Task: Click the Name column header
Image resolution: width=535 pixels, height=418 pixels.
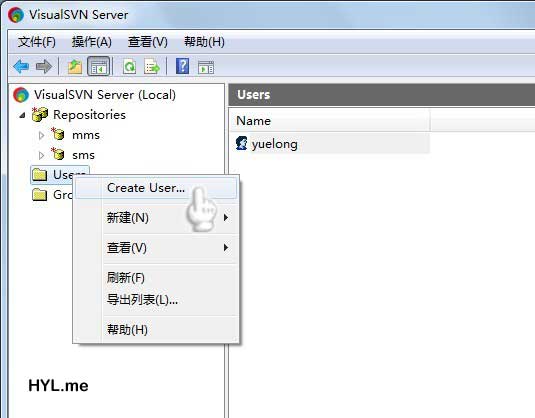Action: tap(330, 120)
